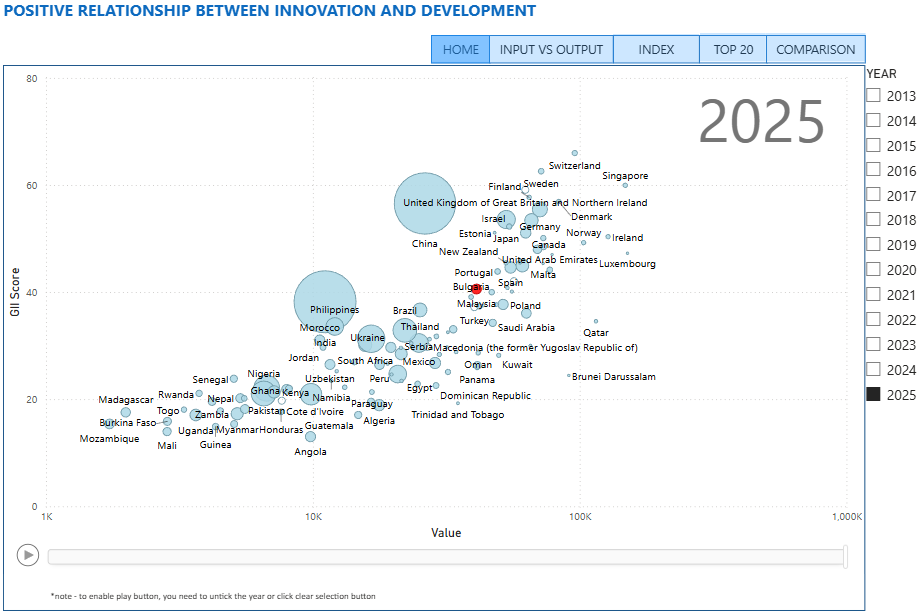Navigate to the COMPARISON tab
The image size is (921, 612).
pyautogui.click(x=815, y=49)
